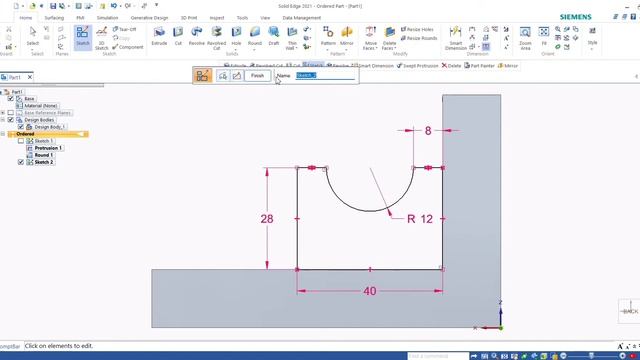Select the Mirror tool in Pattern group

[x=347, y=36]
